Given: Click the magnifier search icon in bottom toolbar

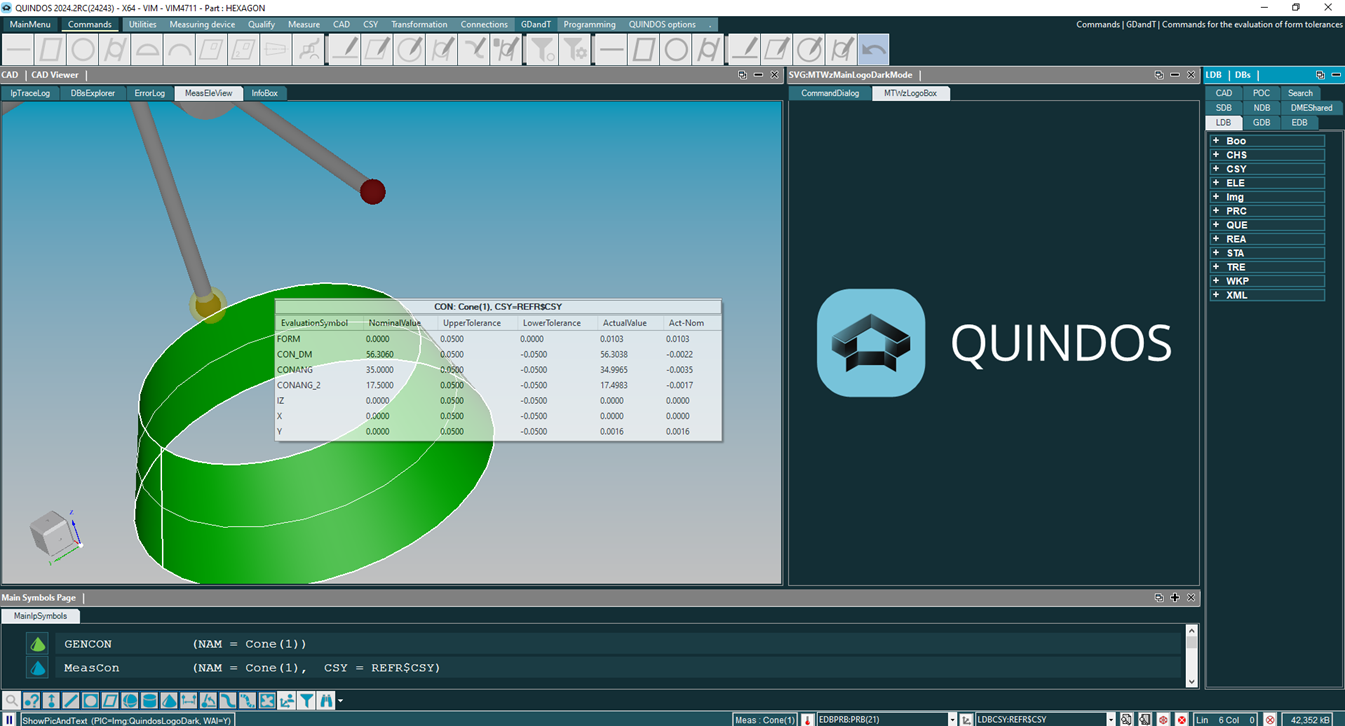Looking at the screenshot, I should click(x=12, y=701).
